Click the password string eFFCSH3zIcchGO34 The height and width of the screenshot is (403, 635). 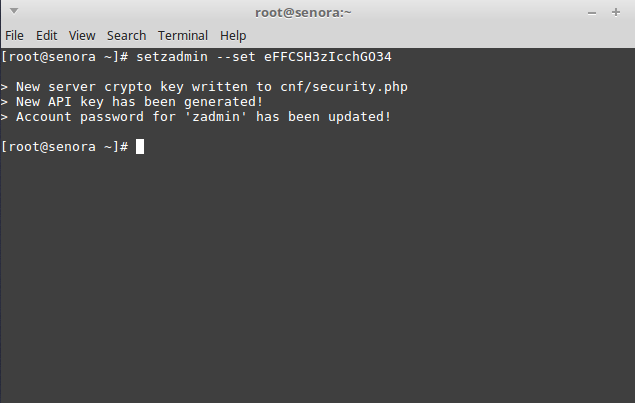point(328,57)
